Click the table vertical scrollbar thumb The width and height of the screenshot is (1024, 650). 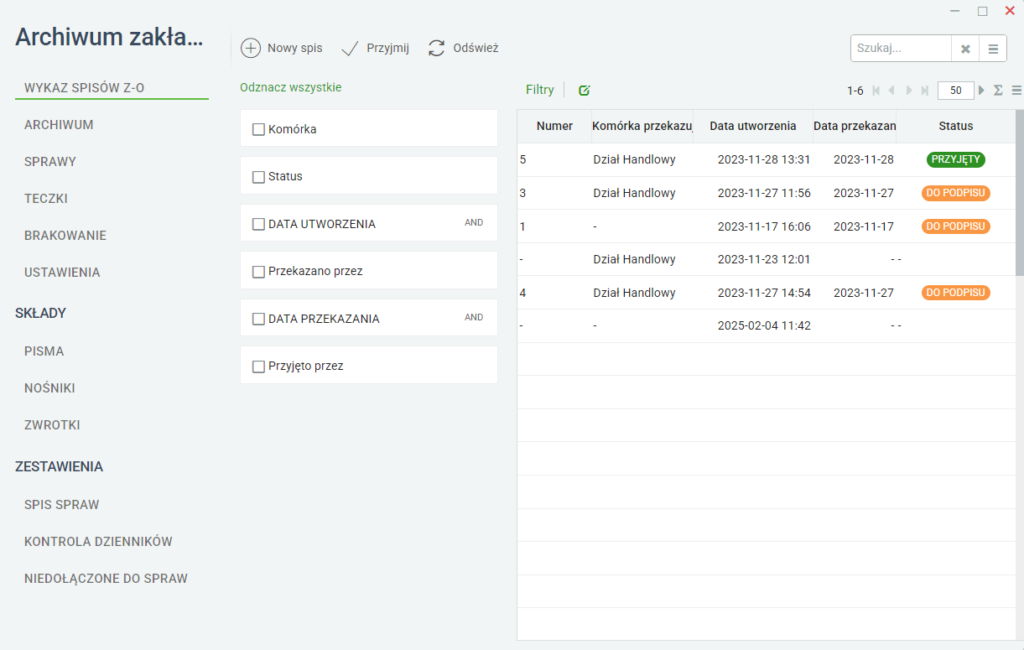point(1019,193)
